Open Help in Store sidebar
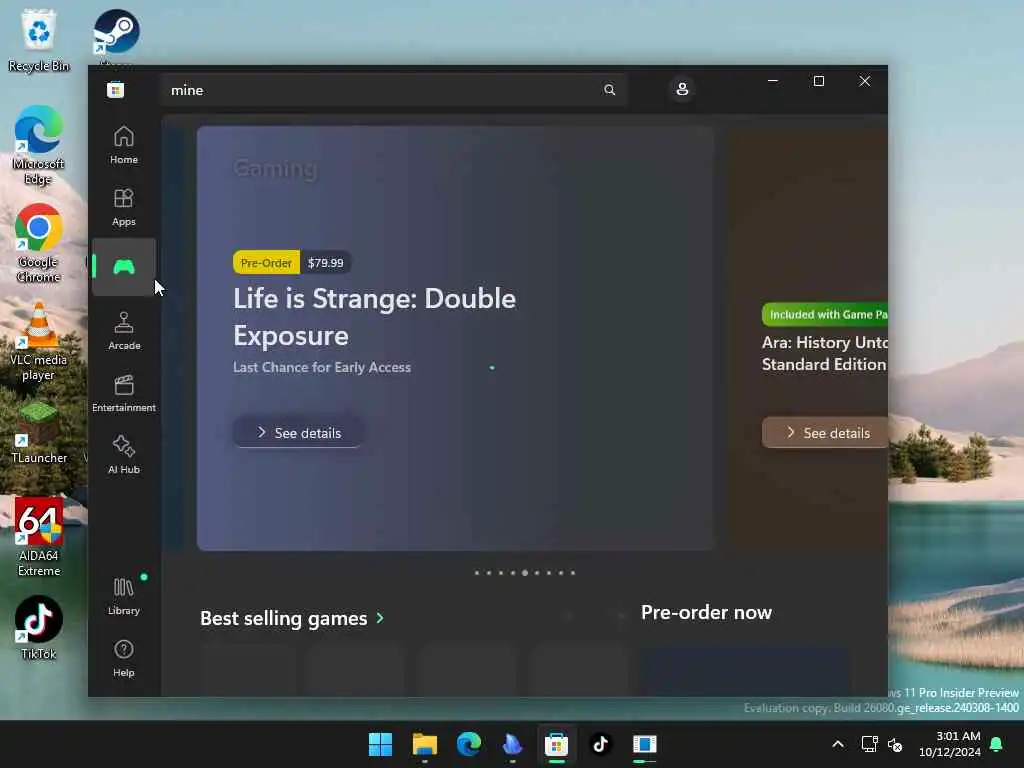The width and height of the screenshot is (1024, 768). click(x=123, y=658)
